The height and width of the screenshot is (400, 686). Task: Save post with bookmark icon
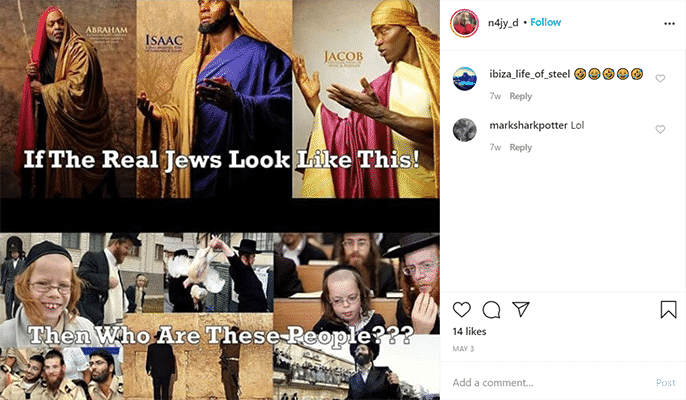[668, 309]
